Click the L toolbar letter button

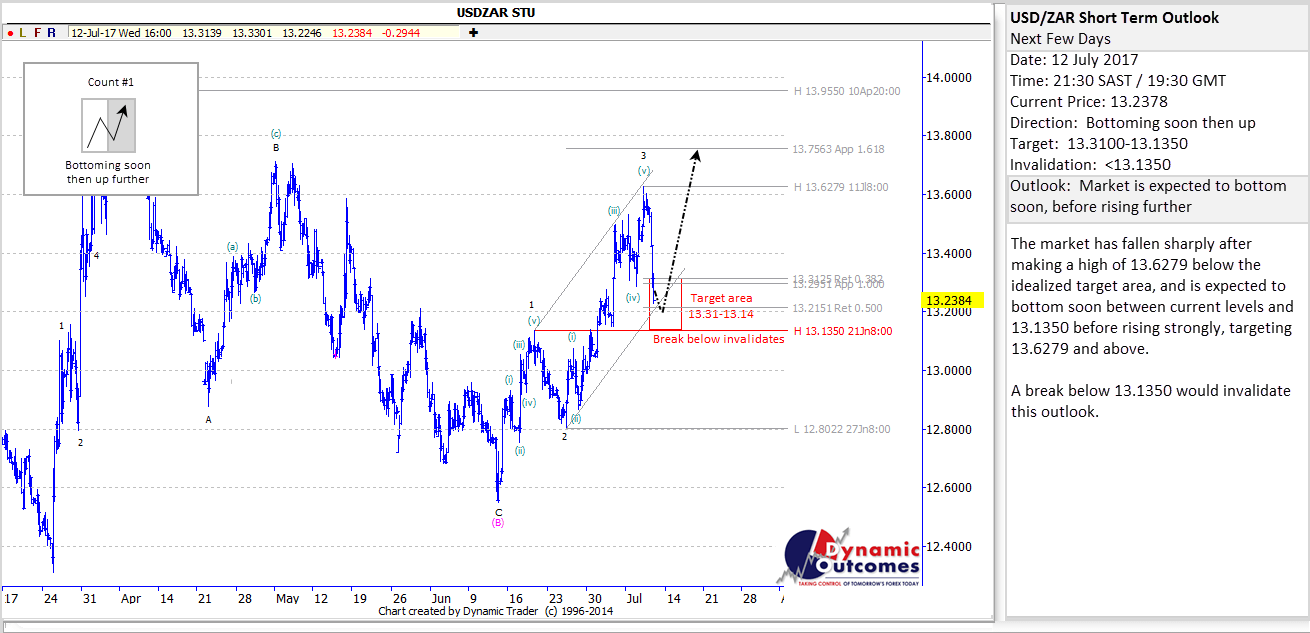point(22,33)
